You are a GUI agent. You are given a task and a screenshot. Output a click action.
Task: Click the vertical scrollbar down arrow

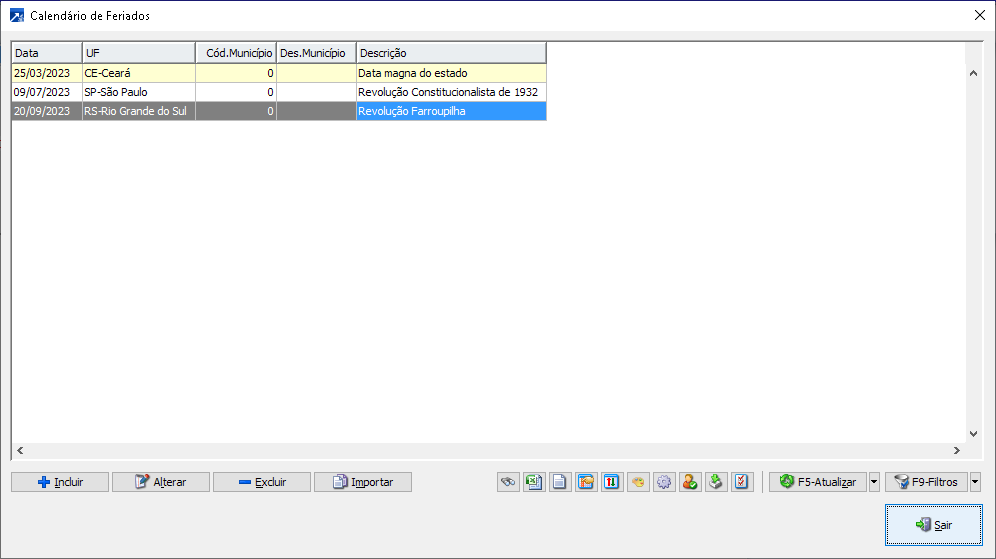973,434
